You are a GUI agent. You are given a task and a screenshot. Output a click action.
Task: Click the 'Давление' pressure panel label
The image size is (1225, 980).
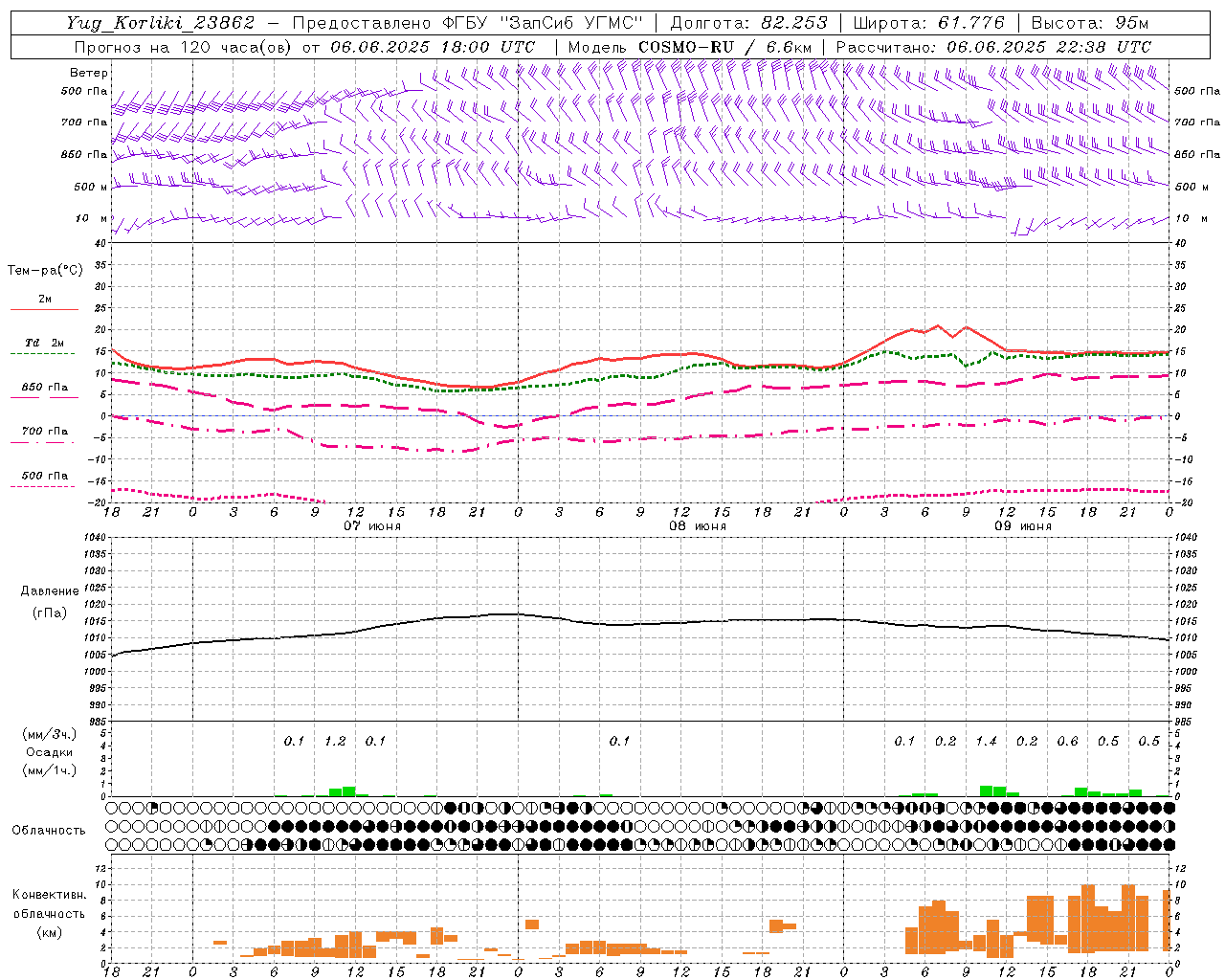(x=50, y=591)
